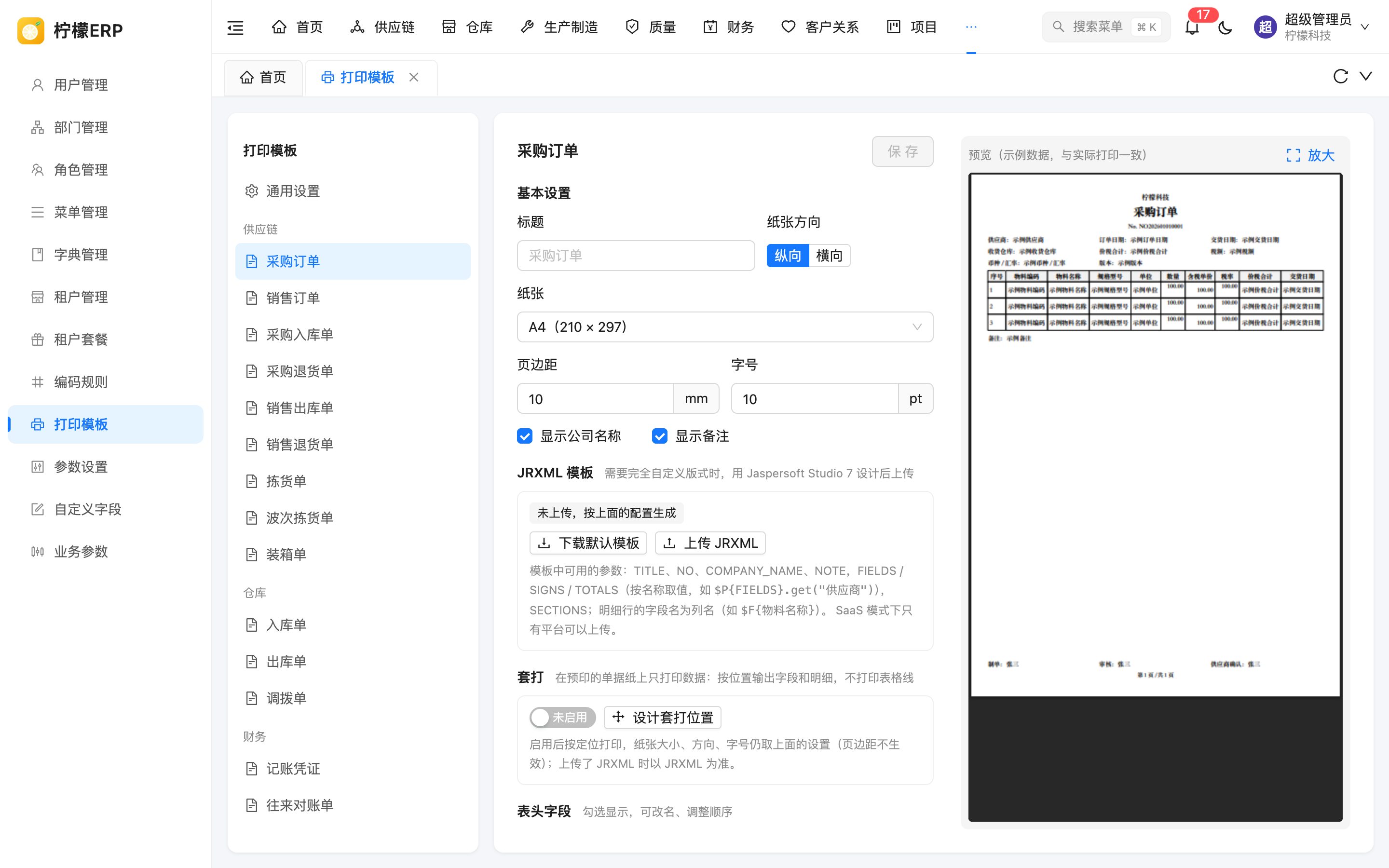Open the 超 user avatar
This screenshot has width=1389, height=868.
tap(1265, 27)
